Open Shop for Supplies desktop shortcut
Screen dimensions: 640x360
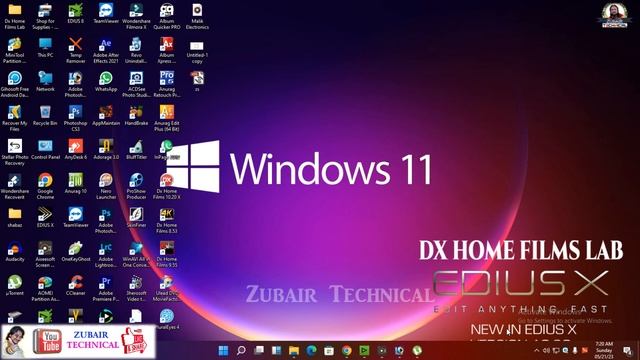[45, 16]
